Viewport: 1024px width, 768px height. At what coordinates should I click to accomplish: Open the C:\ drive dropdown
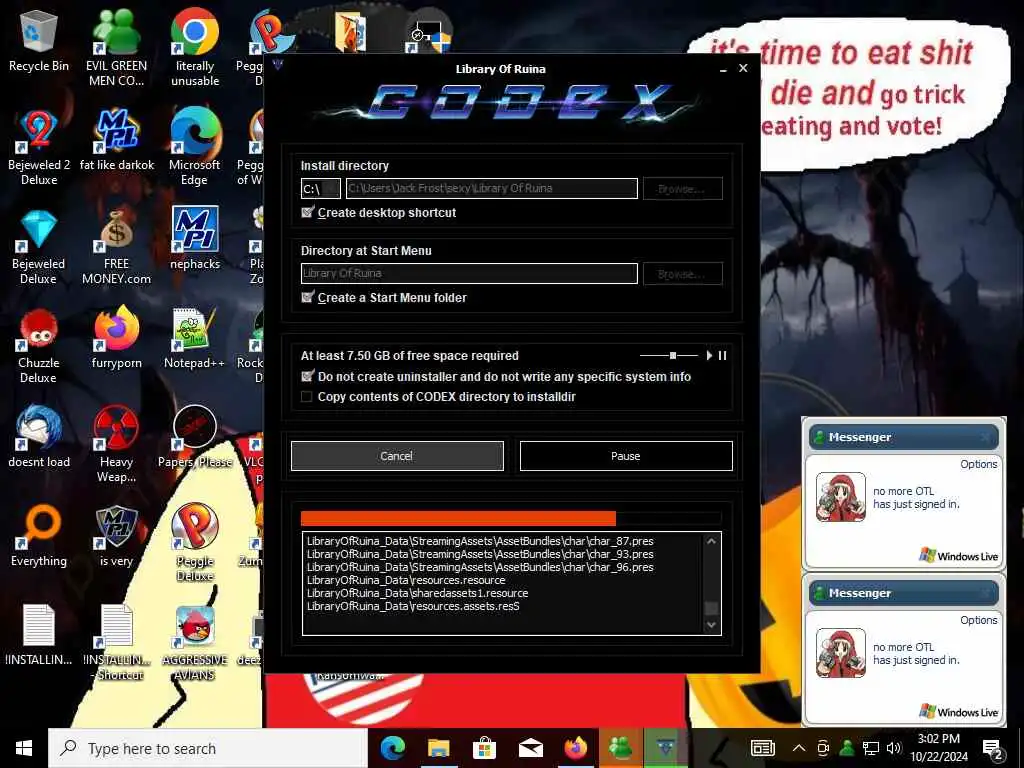(321, 189)
